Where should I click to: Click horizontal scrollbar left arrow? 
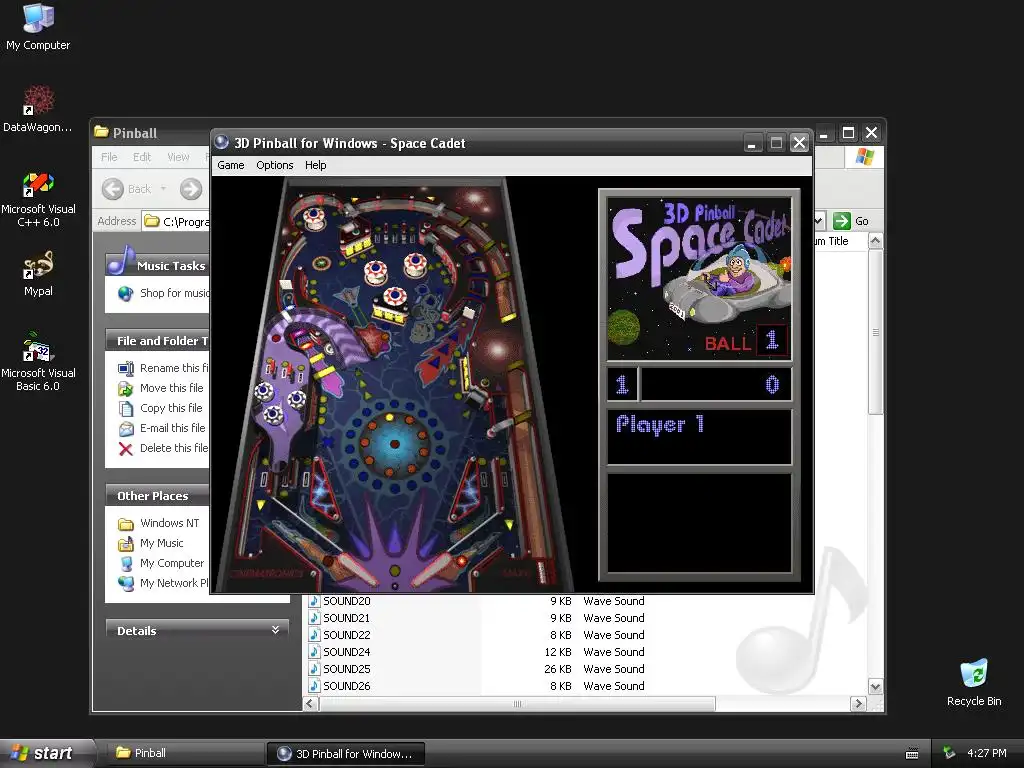point(311,703)
